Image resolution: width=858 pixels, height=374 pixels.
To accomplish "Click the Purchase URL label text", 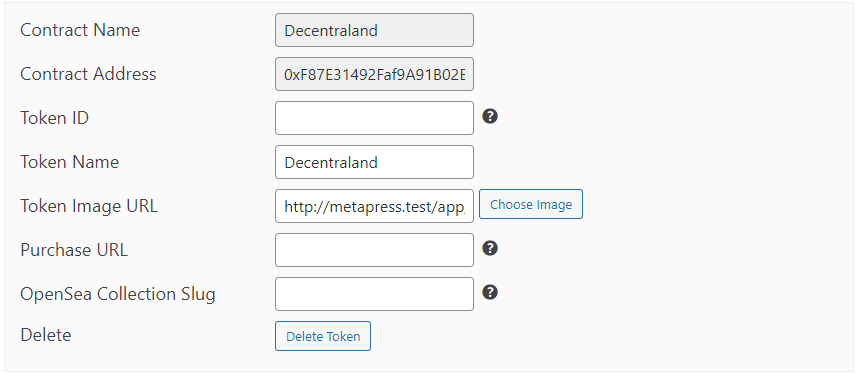I will 74,250.
